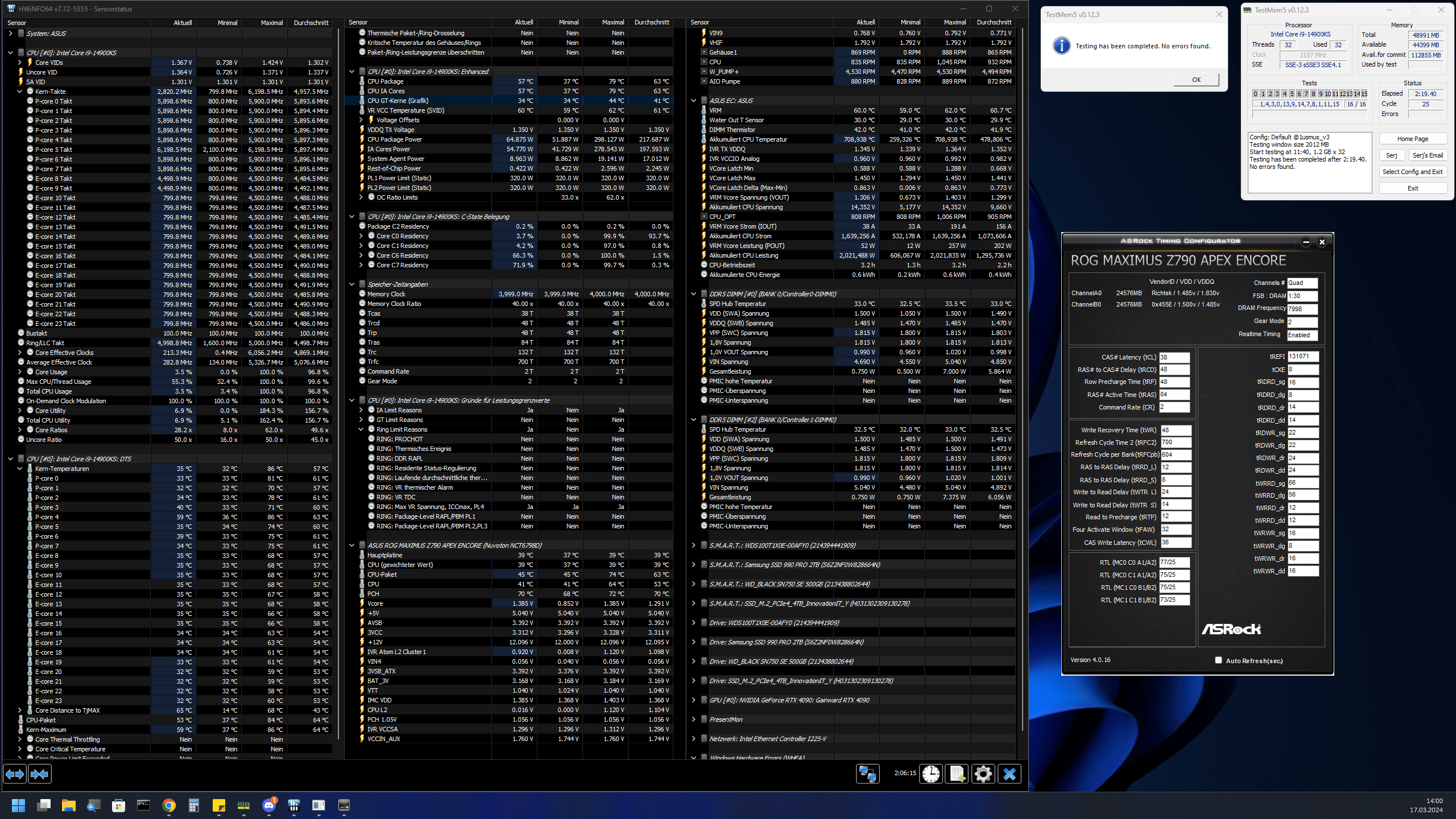
Task: Click the DRAM Frequency field showing 7998
Action: click(1302, 309)
